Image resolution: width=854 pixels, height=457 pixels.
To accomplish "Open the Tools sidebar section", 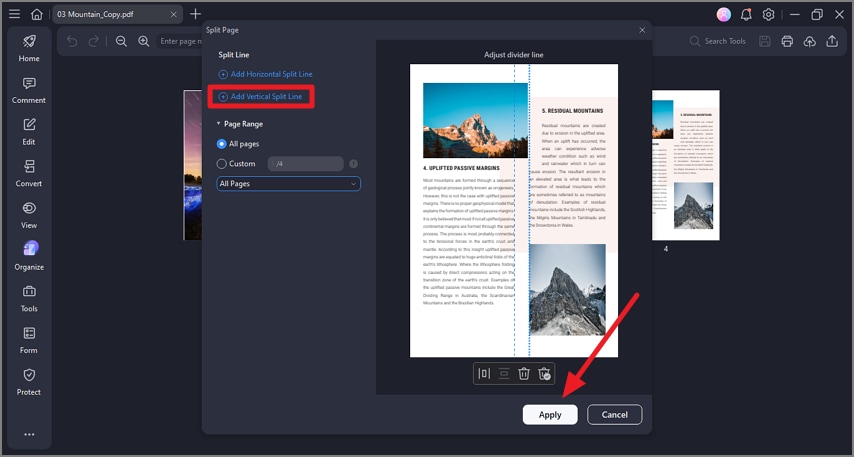I will click(x=29, y=299).
